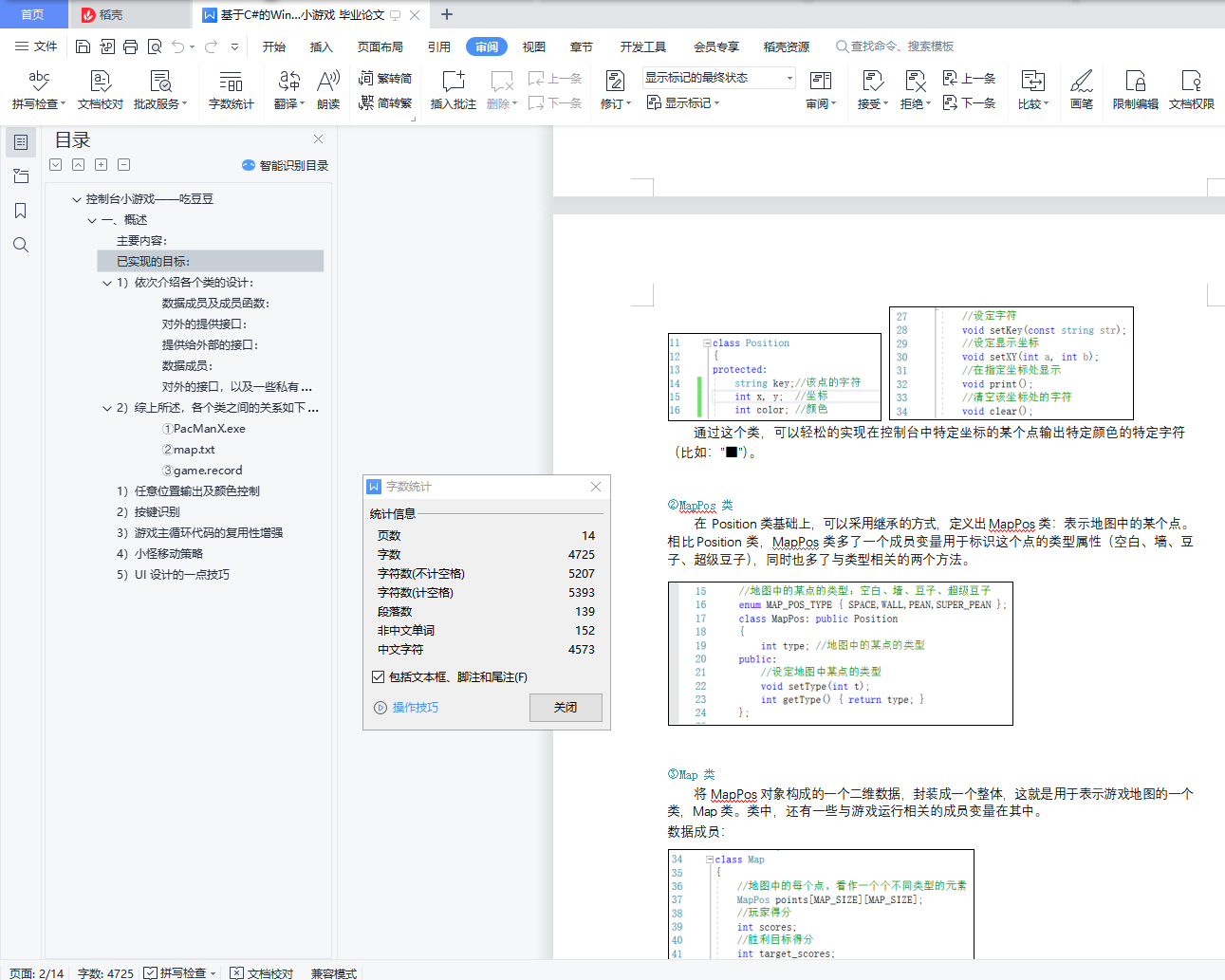Click 关闭 in the 字数统计 dialog
Viewport: 1225px width, 980px height.
[x=566, y=707]
